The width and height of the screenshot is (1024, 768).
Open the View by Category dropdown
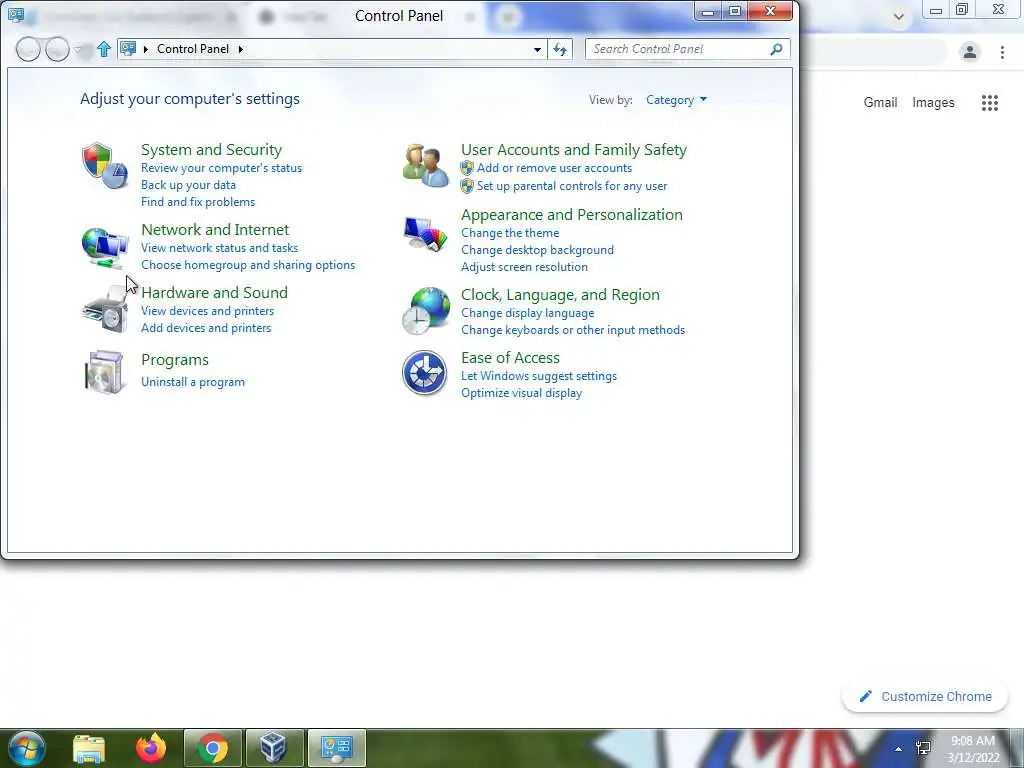676,100
